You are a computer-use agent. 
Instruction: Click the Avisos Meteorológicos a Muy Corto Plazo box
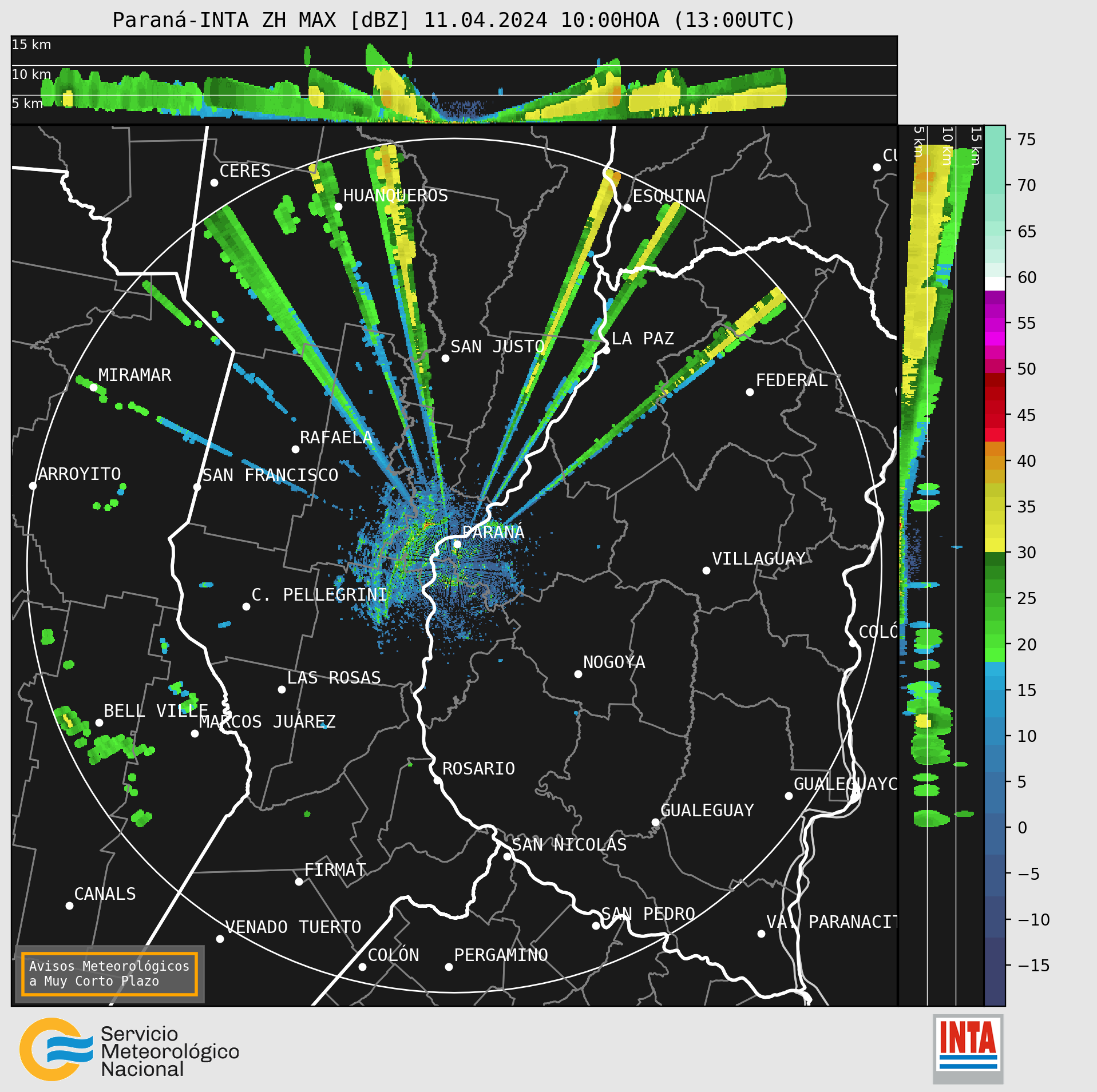(x=109, y=974)
